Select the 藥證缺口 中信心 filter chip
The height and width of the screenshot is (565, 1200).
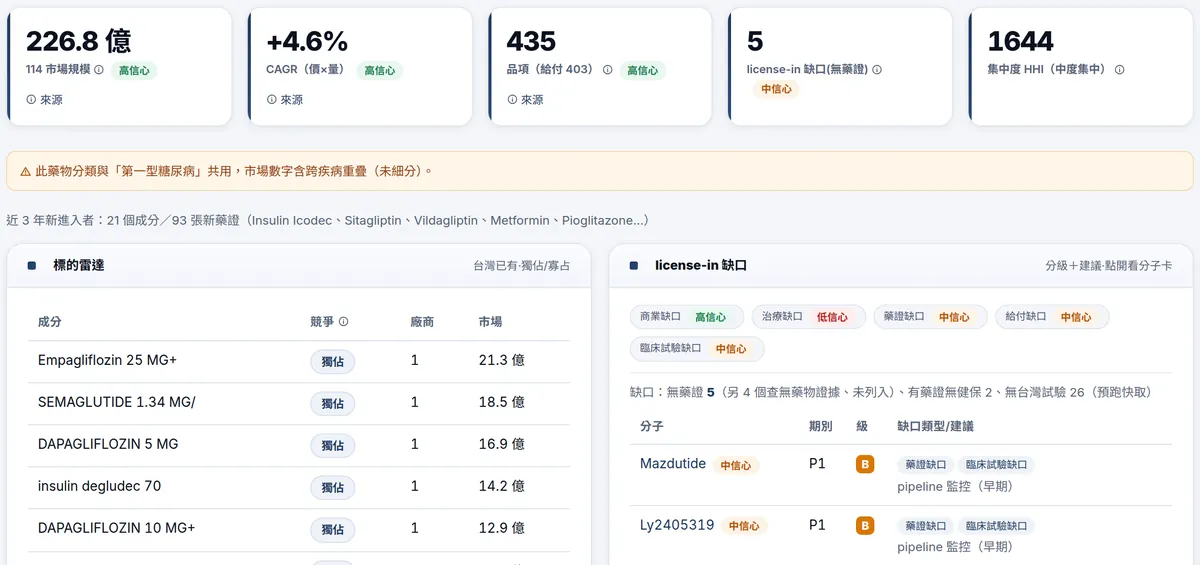[x=929, y=317]
